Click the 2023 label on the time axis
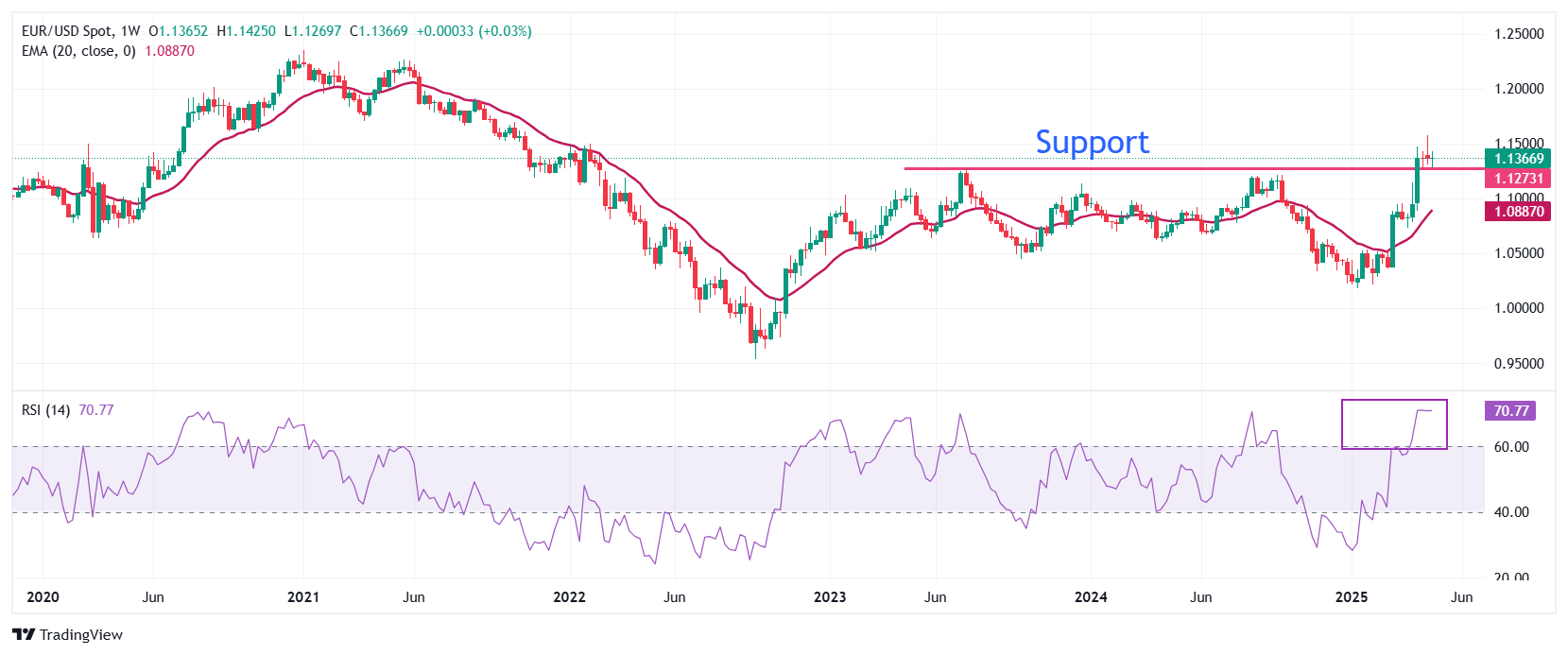 pyautogui.click(x=830, y=597)
